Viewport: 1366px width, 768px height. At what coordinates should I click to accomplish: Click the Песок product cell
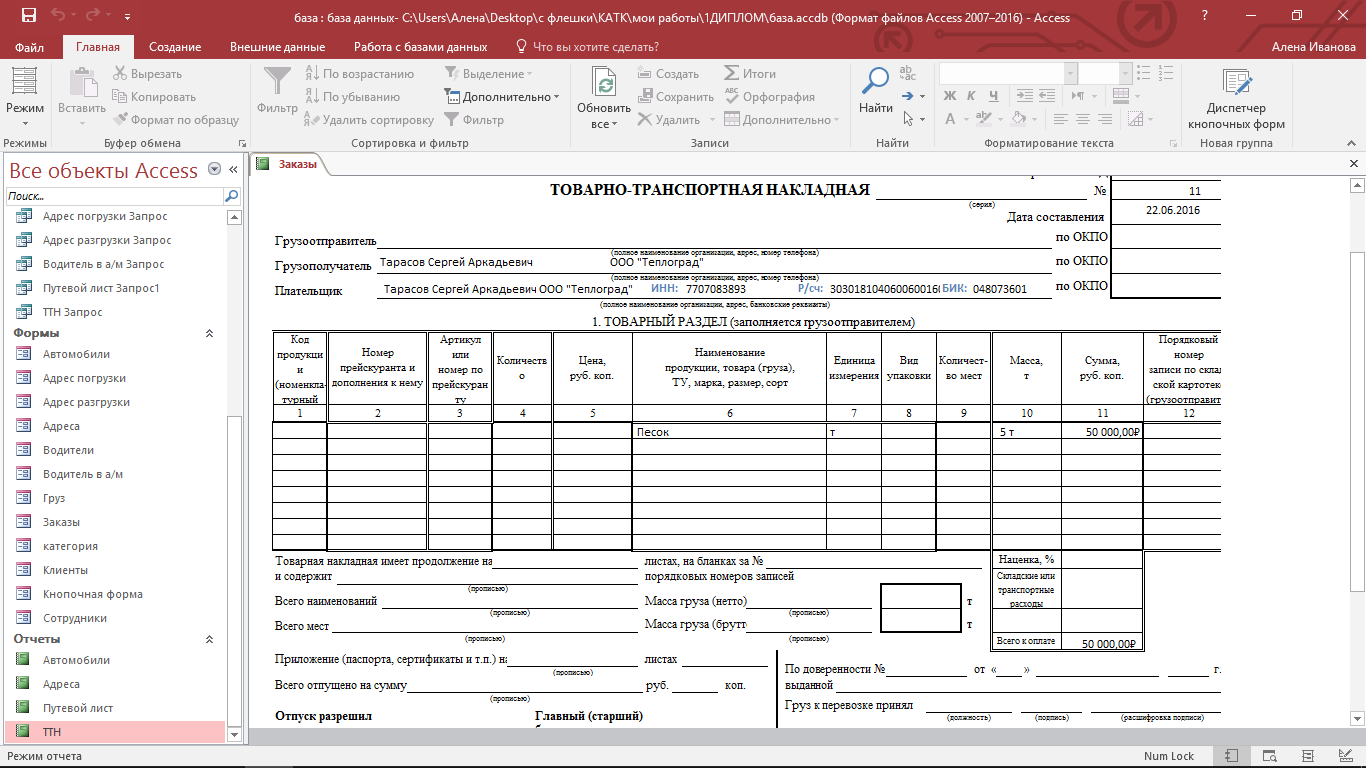click(x=729, y=432)
